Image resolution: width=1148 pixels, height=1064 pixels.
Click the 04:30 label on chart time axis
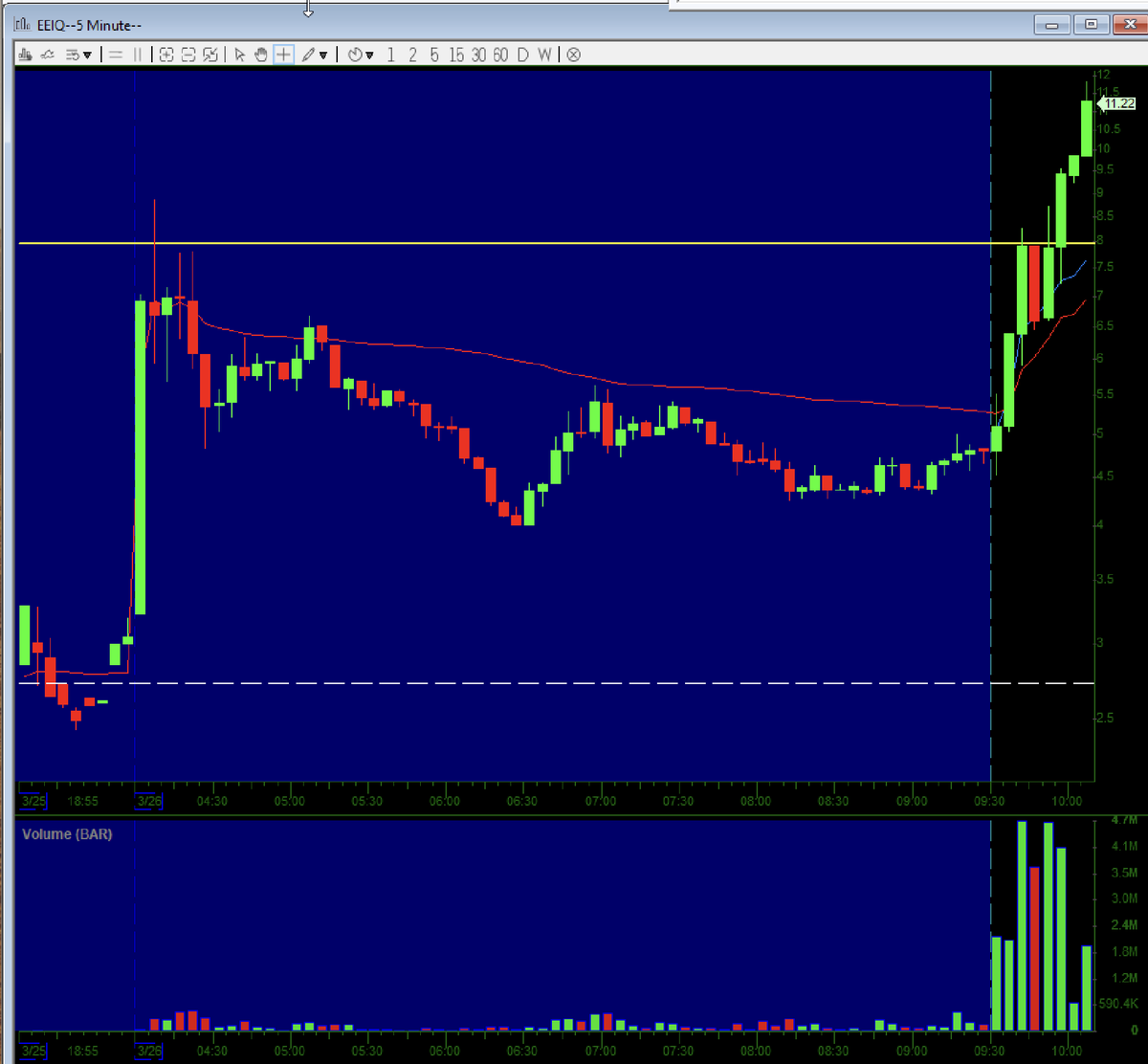click(212, 801)
